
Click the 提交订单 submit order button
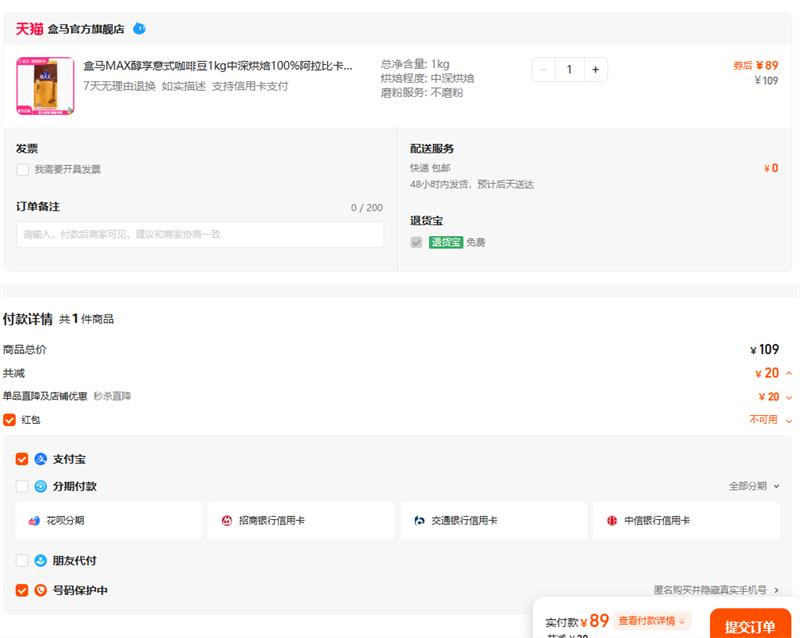pyautogui.click(x=750, y=624)
